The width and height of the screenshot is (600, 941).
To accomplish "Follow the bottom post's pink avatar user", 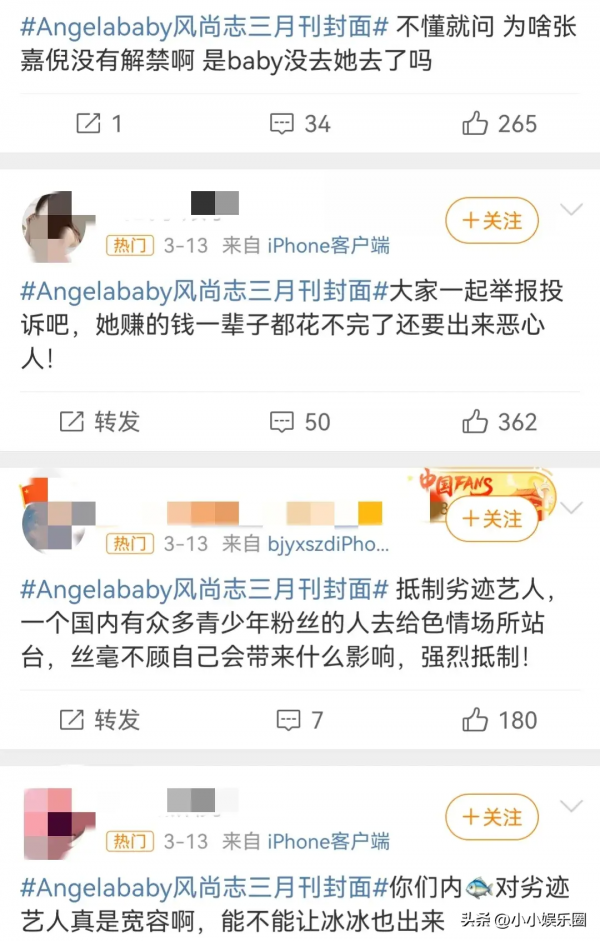I will (x=492, y=816).
